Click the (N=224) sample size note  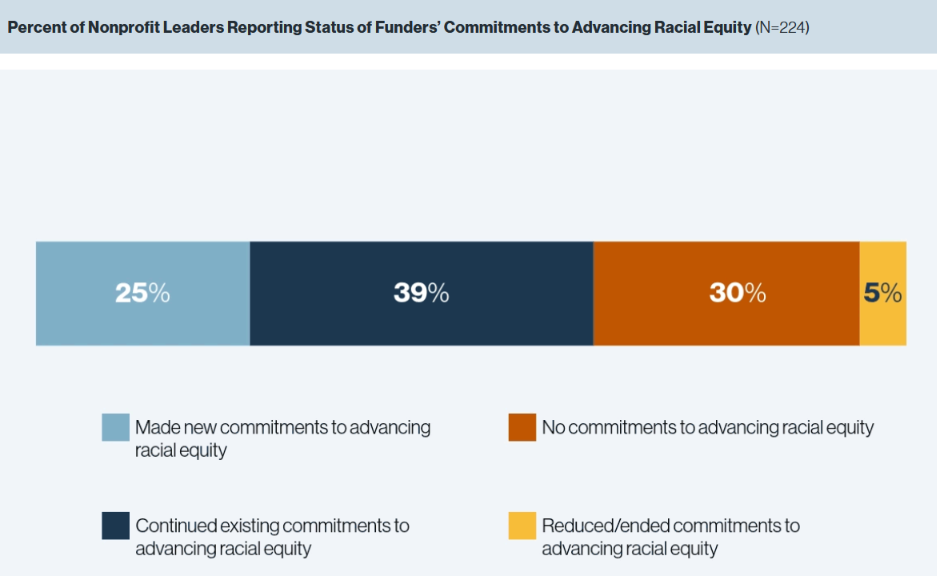pyautogui.click(x=782, y=27)
